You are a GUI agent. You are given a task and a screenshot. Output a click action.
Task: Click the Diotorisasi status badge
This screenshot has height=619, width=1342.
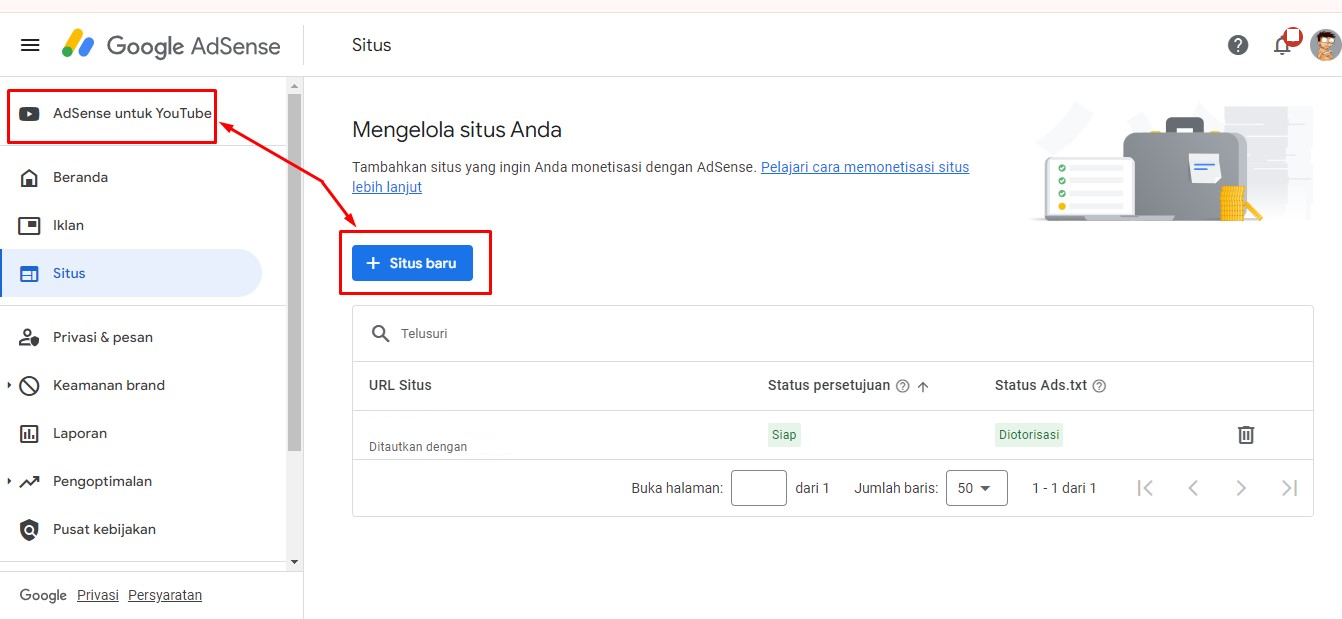(x=1029, y=435)
